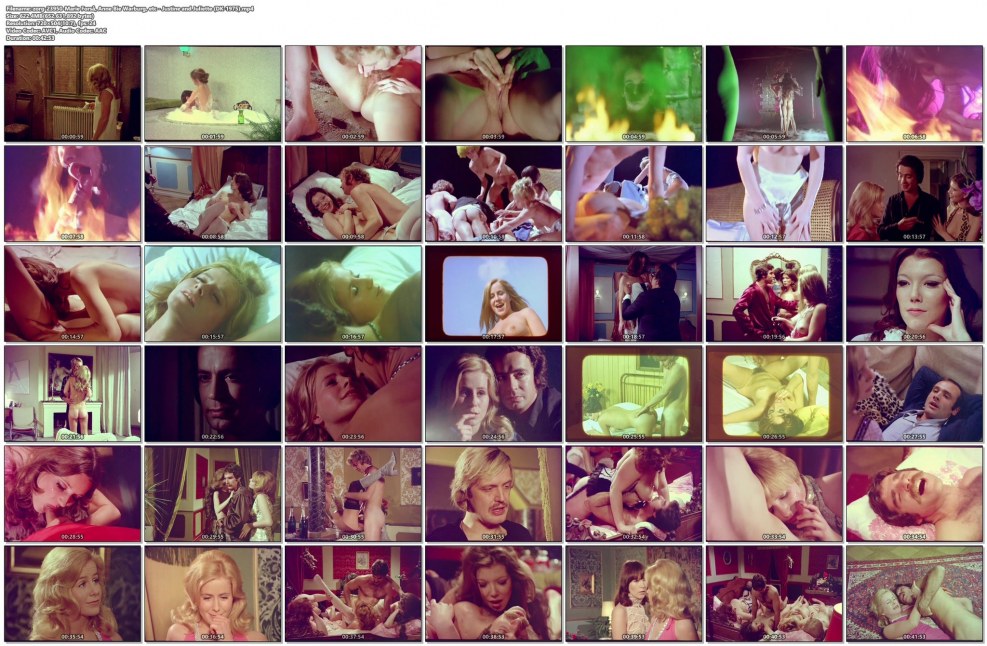Open the first thumbnail stamped 00:00:59
This screenshot has height=646, width=987.
point(72,93)
